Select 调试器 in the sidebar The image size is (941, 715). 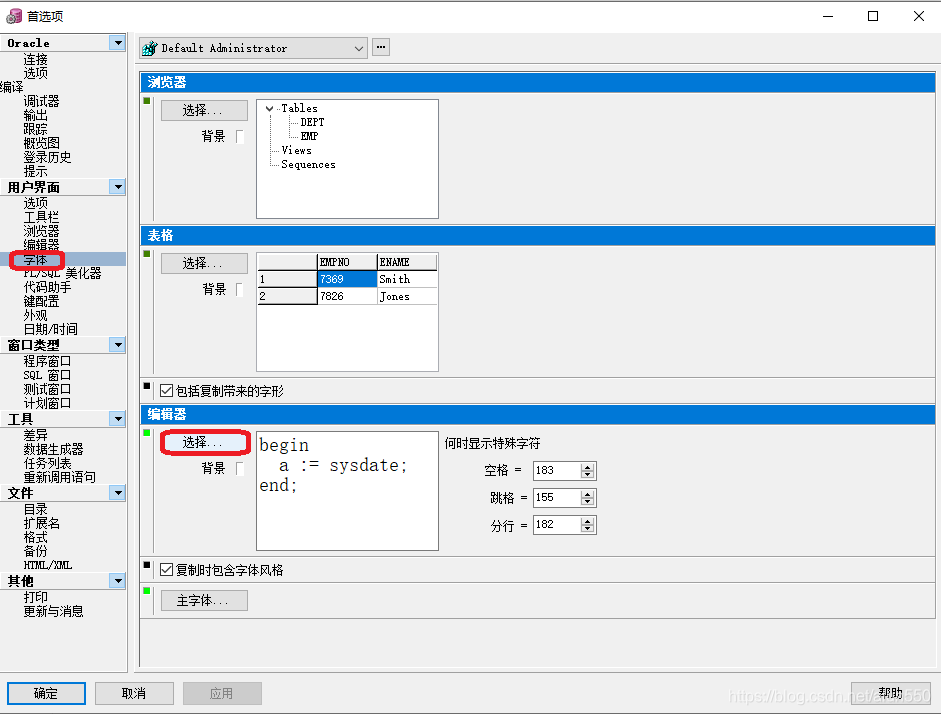[x=41, y=101]
